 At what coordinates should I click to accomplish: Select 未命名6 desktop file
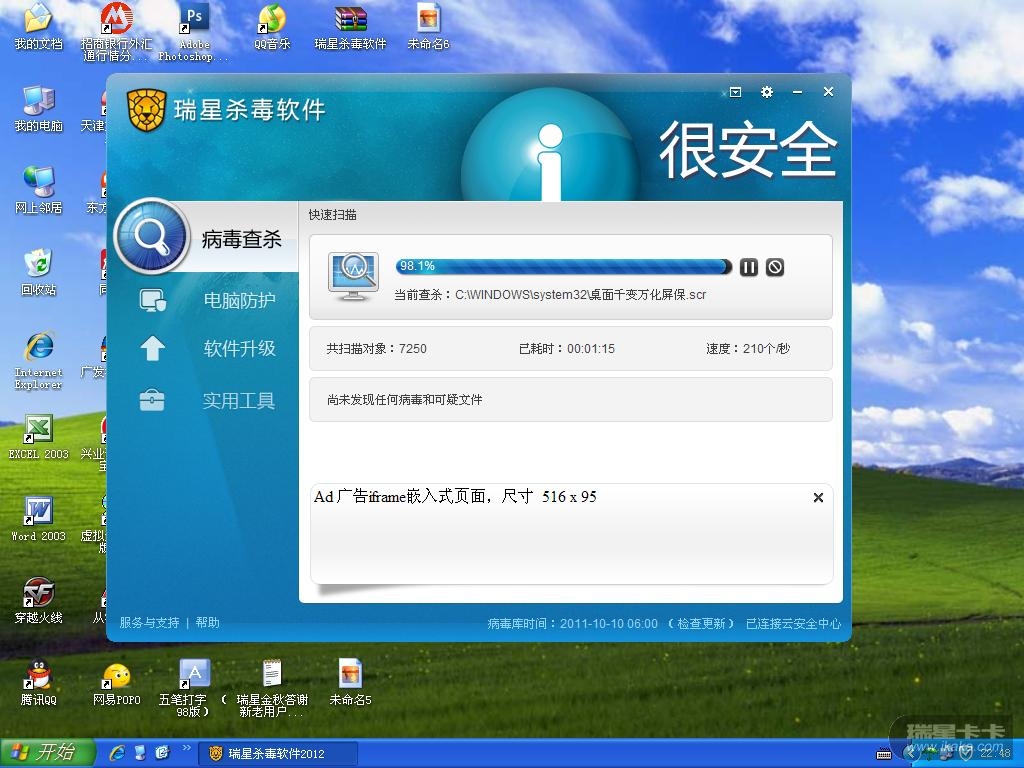point(428,27)
